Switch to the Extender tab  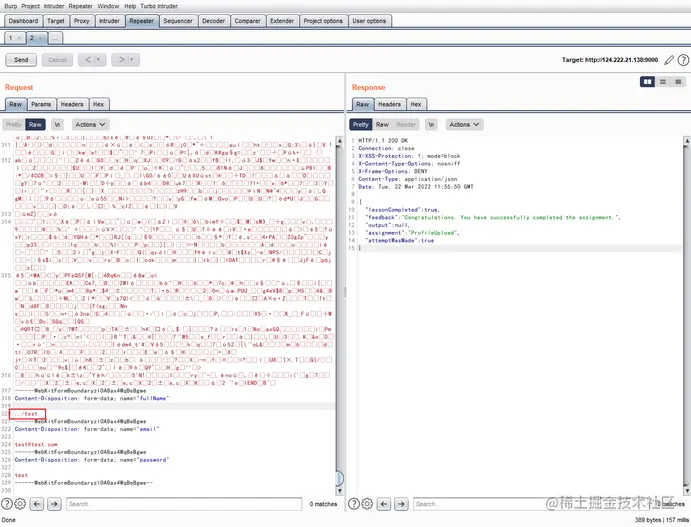coord(282,21)
